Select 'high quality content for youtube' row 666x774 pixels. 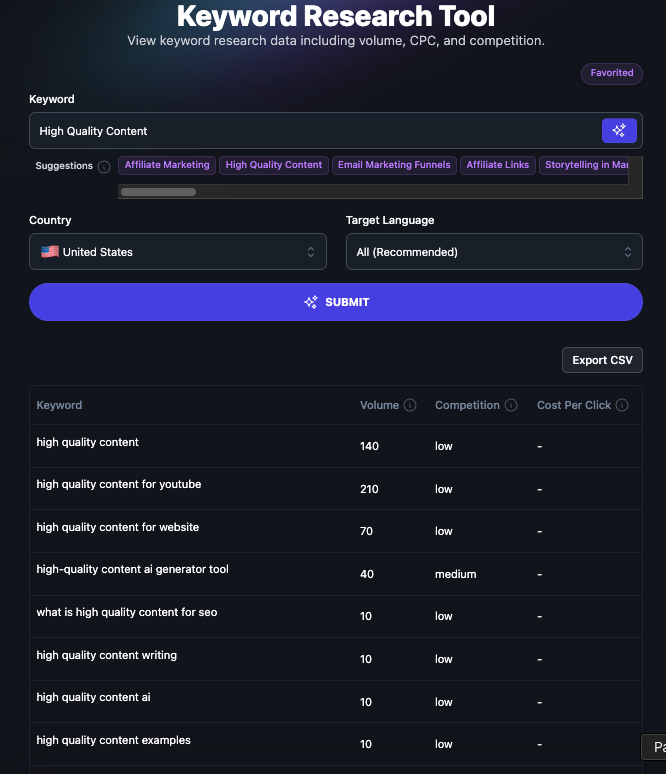[336, 489]
